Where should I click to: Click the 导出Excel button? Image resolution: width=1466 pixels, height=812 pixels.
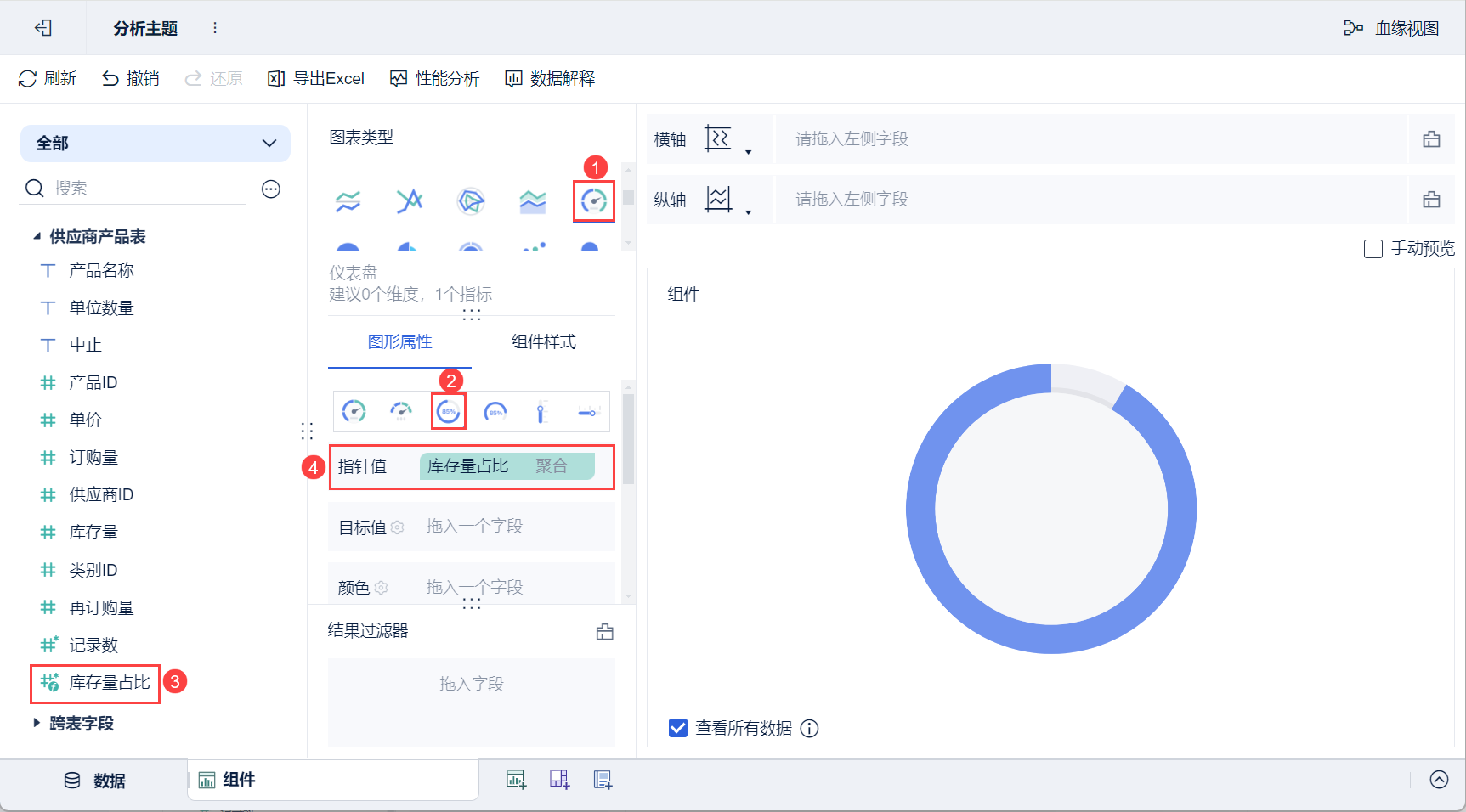[316, 79]
